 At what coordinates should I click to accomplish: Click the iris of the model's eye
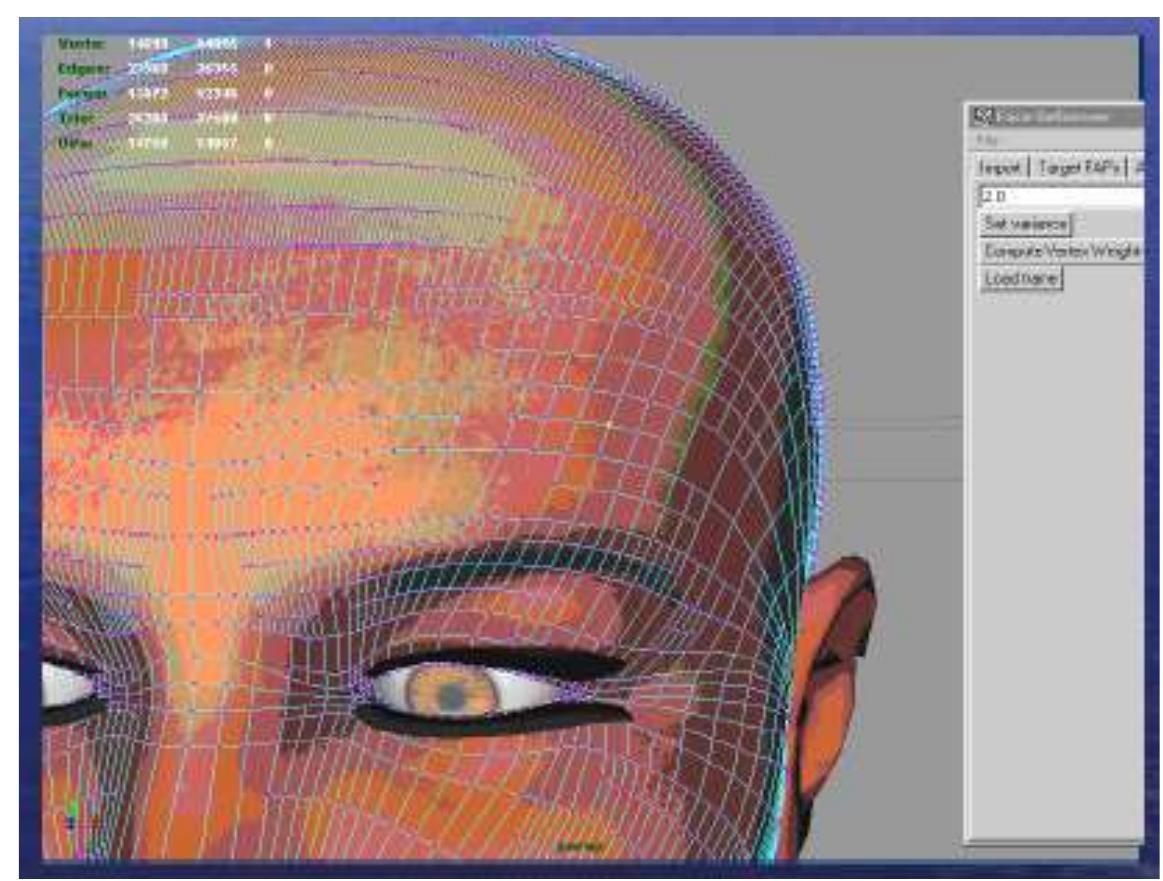[x=453, y=690]
